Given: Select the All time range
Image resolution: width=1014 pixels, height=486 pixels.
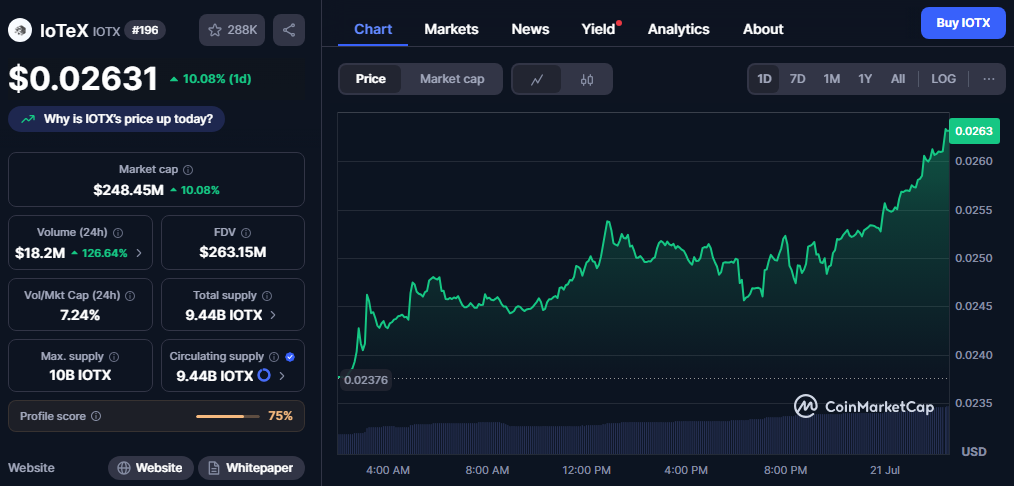Looking at the screenshot, I should click(898, 79).
